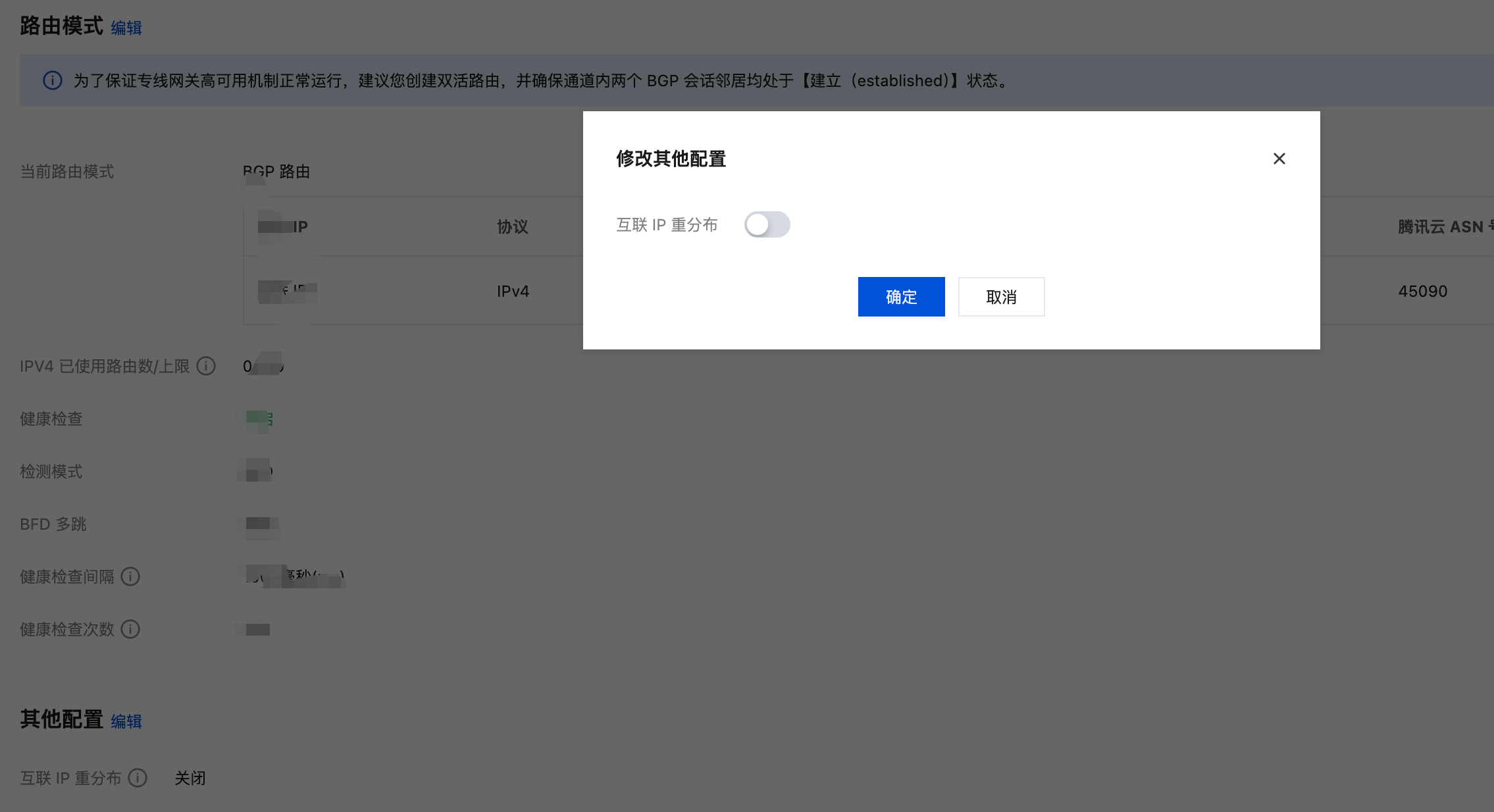Click the 修改其他配置 dialog title
Image resolution: width=1494 pixels, height=812 pixels.
(671, 159)
